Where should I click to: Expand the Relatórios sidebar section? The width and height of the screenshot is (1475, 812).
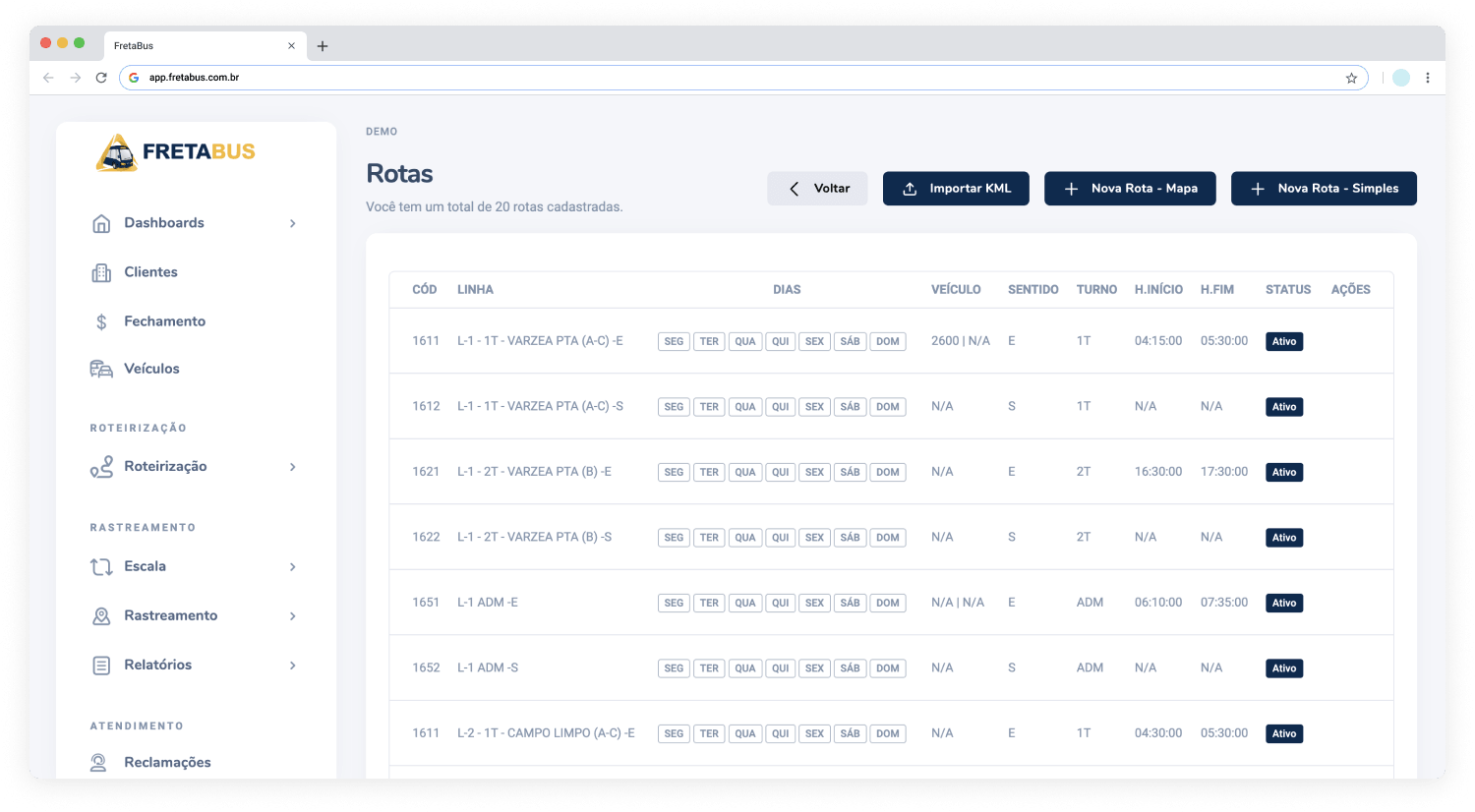tap(292, 665)
